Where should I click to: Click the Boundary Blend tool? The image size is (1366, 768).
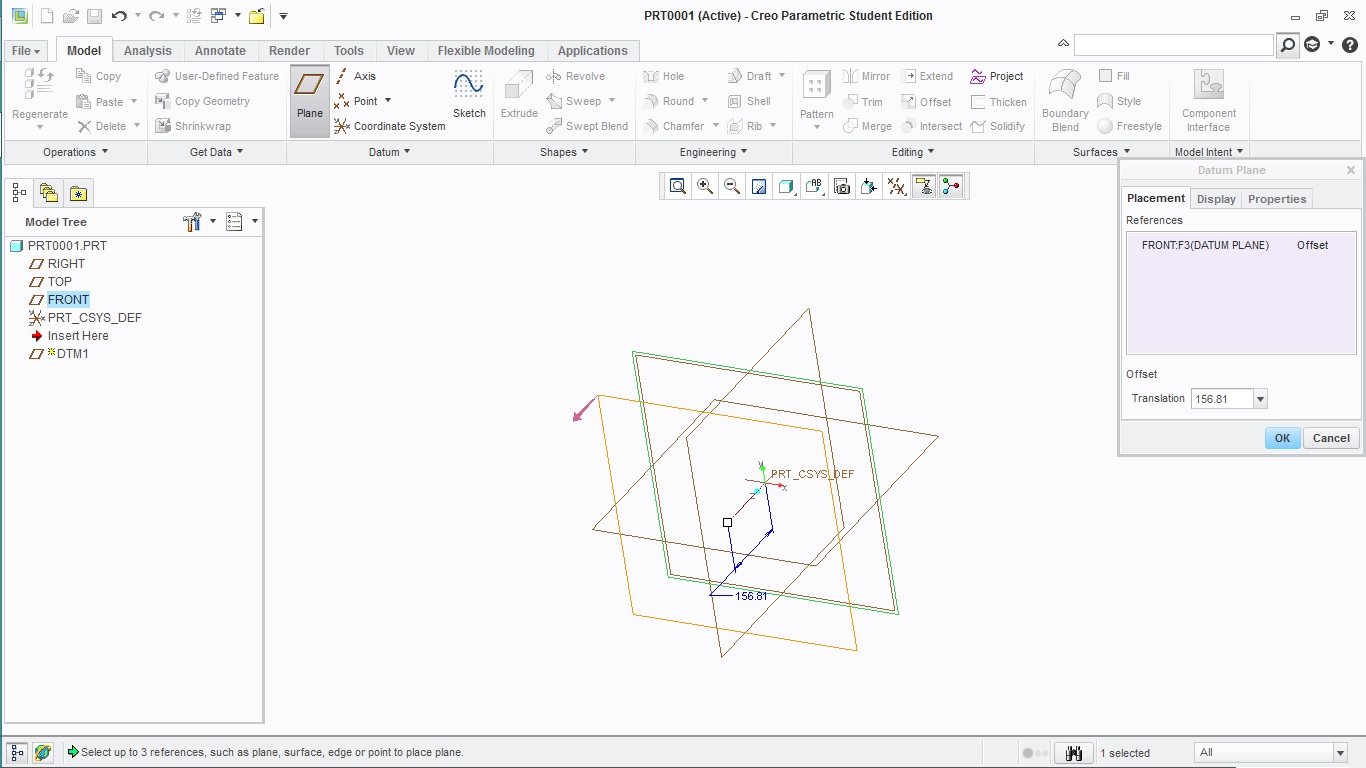(1065, 101)
